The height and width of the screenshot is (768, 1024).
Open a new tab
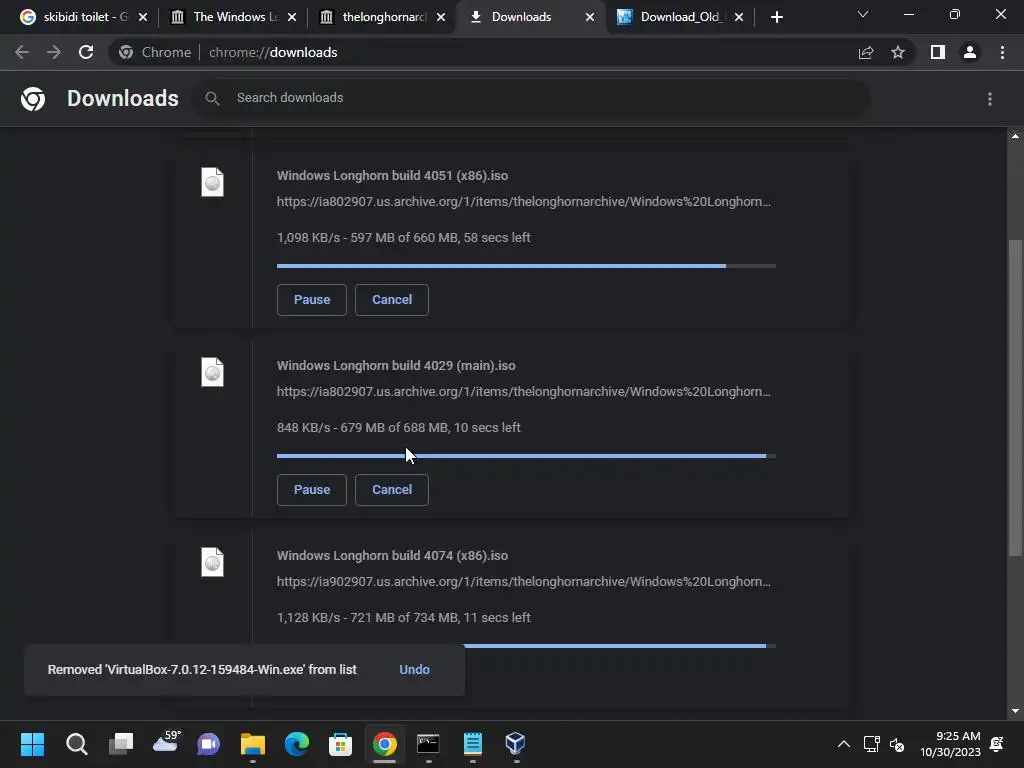(776, 17)
